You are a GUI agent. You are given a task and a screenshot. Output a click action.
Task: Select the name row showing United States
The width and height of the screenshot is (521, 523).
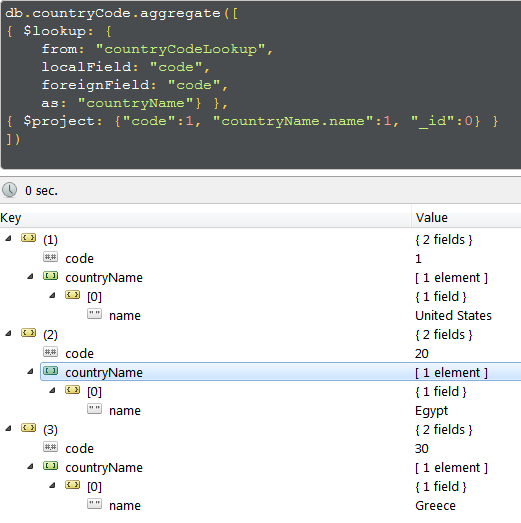tap(260, 315)
